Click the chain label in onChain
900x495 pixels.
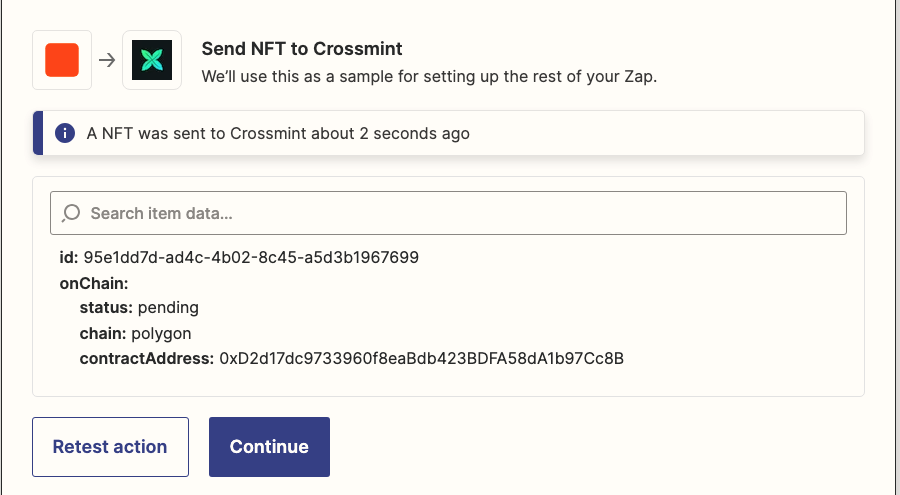pos(103,334)
